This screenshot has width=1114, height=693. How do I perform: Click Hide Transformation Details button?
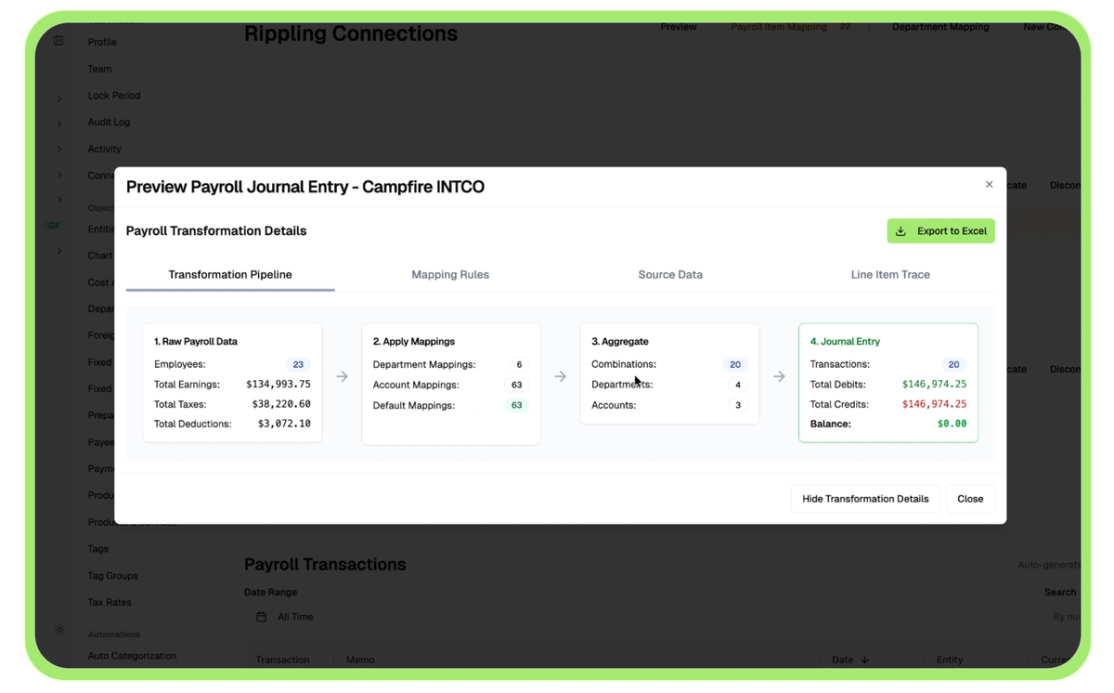865,499
